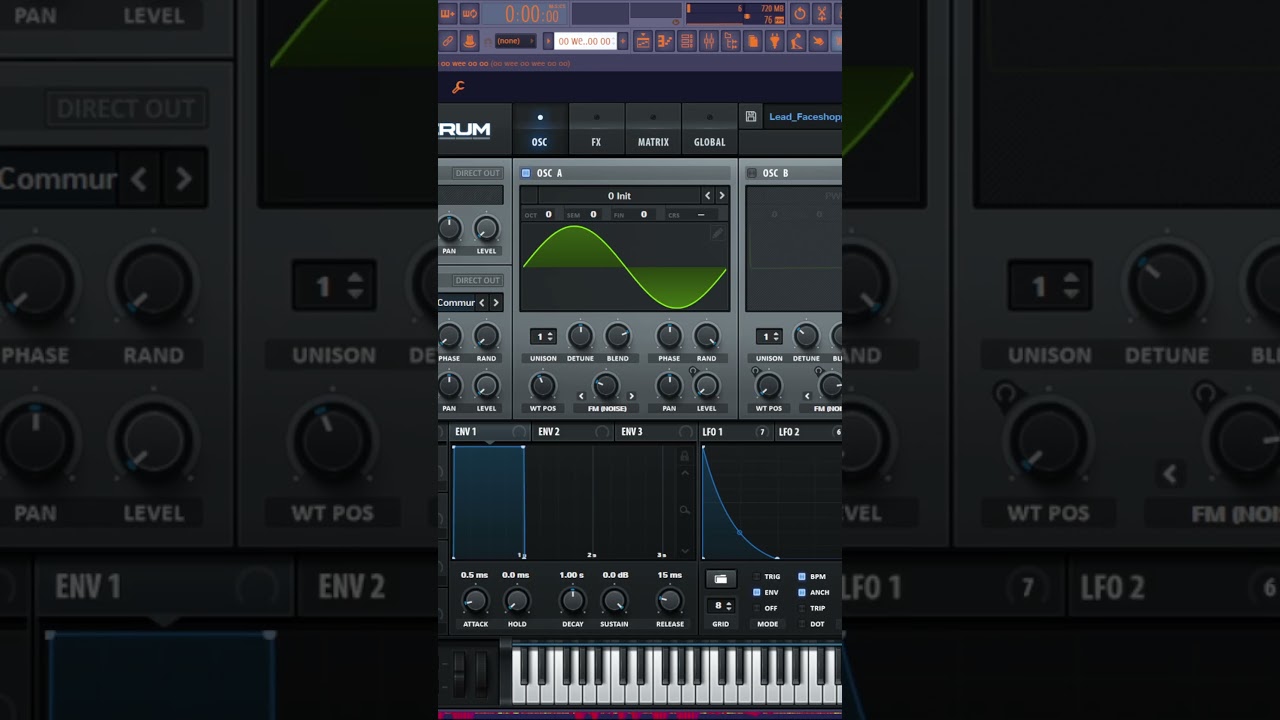
Task: Select the LFO 1 tab
Action: pyautogui.click(x=734, y=432)
